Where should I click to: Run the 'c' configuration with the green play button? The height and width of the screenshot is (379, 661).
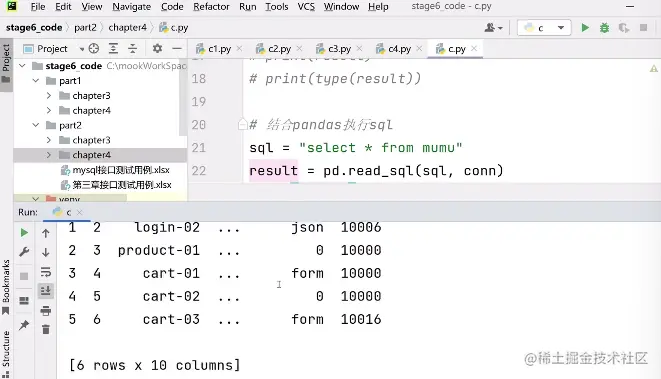tap(585, 28)
